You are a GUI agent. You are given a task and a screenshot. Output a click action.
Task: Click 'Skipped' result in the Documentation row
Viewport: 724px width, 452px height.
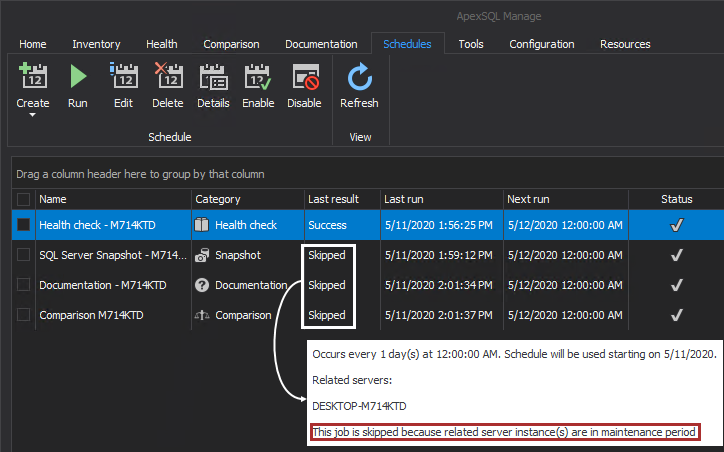(x=327, y=285)
